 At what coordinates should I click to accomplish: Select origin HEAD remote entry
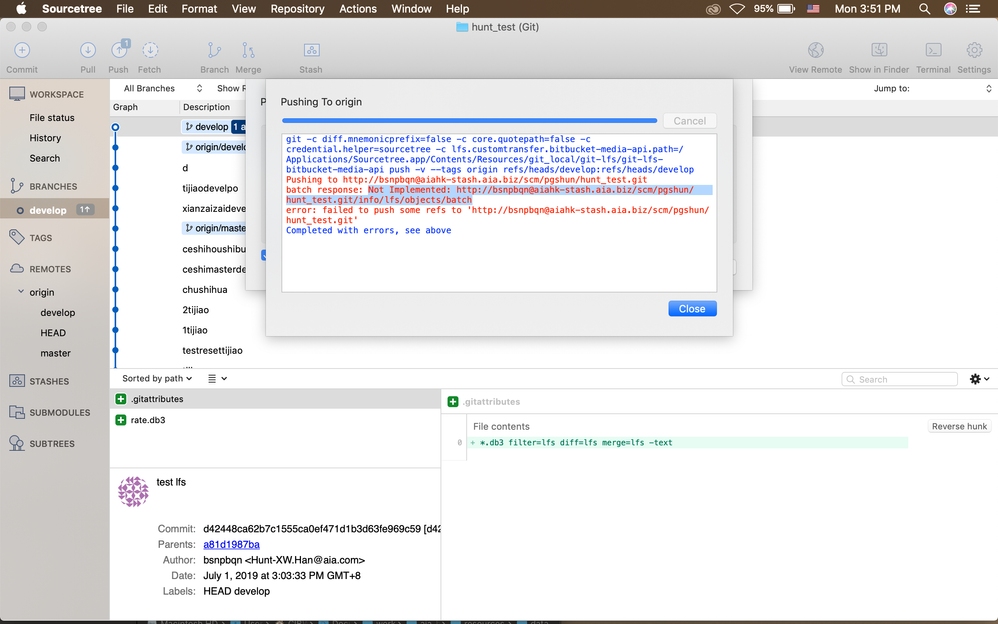pos(53,333)
